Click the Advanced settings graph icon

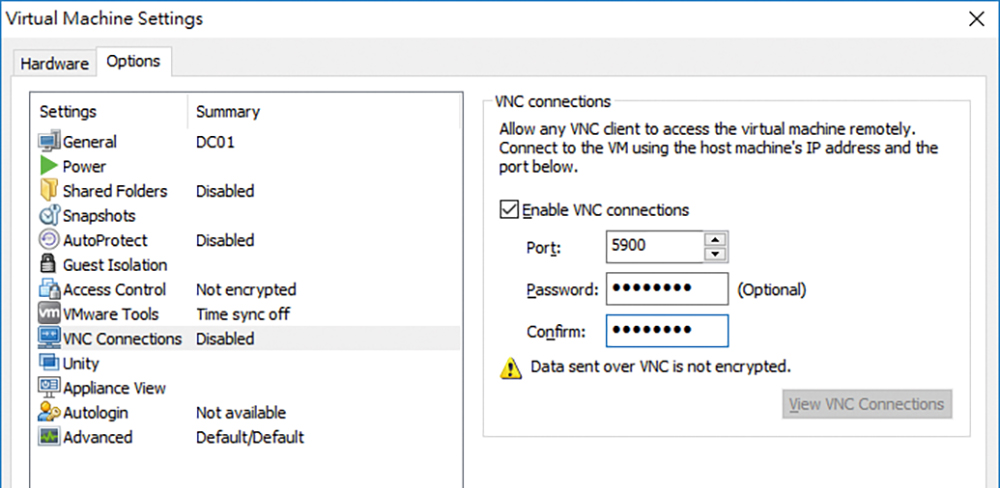coord(49,437)
